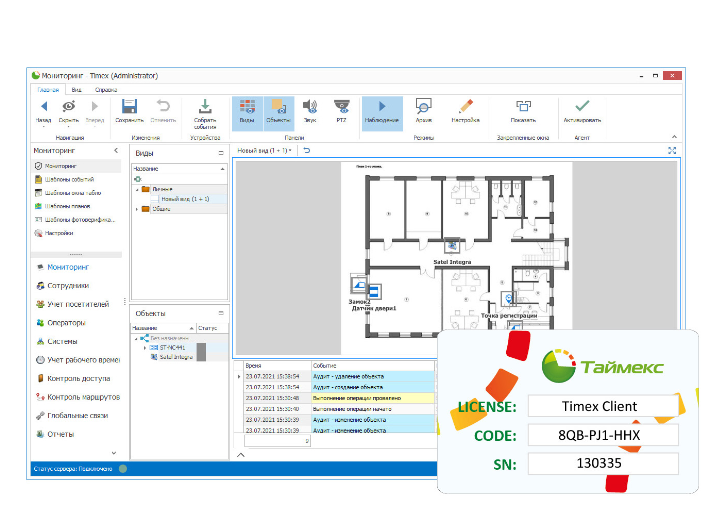Viewport: 714px width, 528px height.
Task: Toggle the Objects (Объекты) panel button
Action: (x=278, y=108)
